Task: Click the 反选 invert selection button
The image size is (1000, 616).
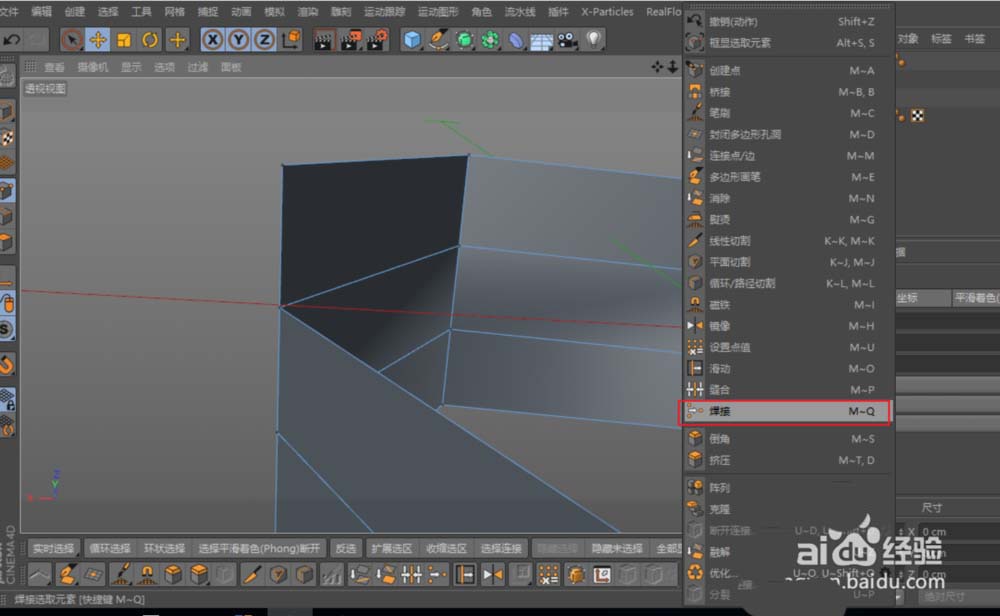Action: [x=347, y=548]
